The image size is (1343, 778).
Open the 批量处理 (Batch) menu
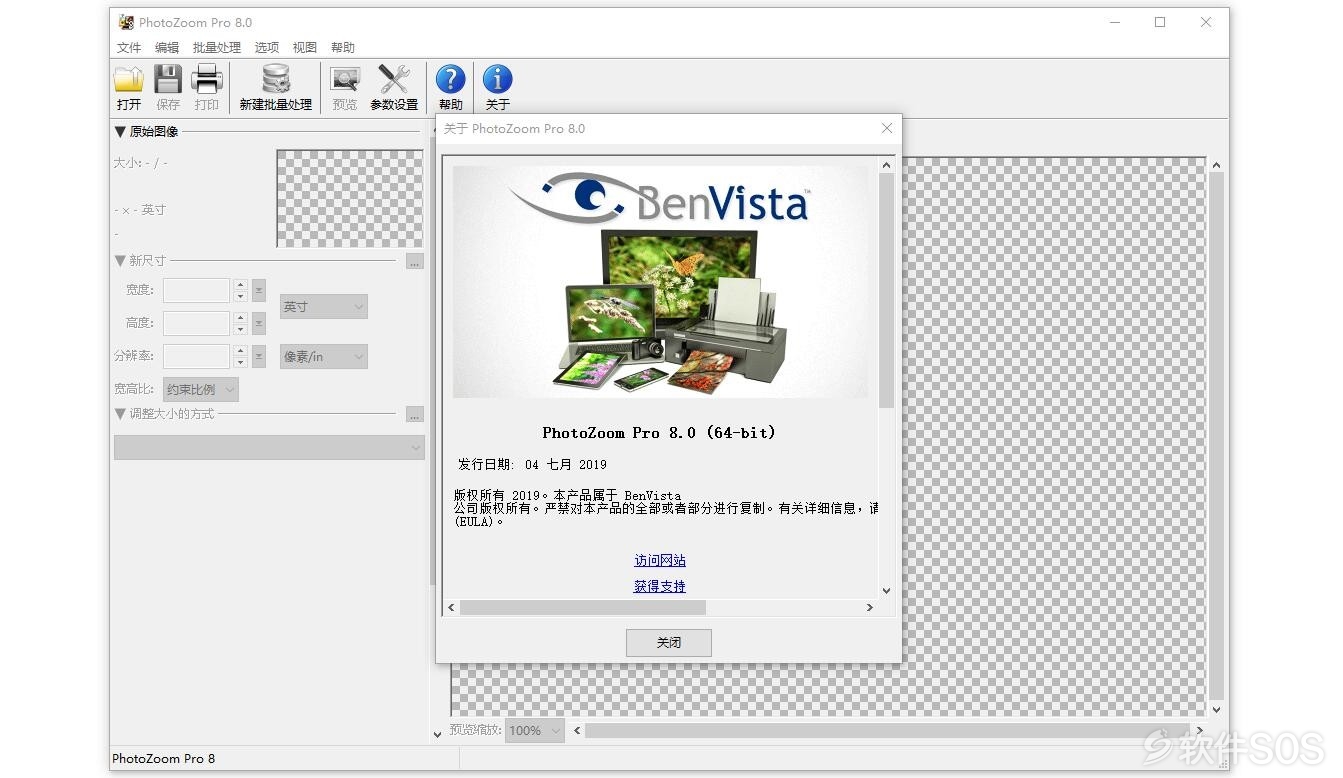coord(217,47)
